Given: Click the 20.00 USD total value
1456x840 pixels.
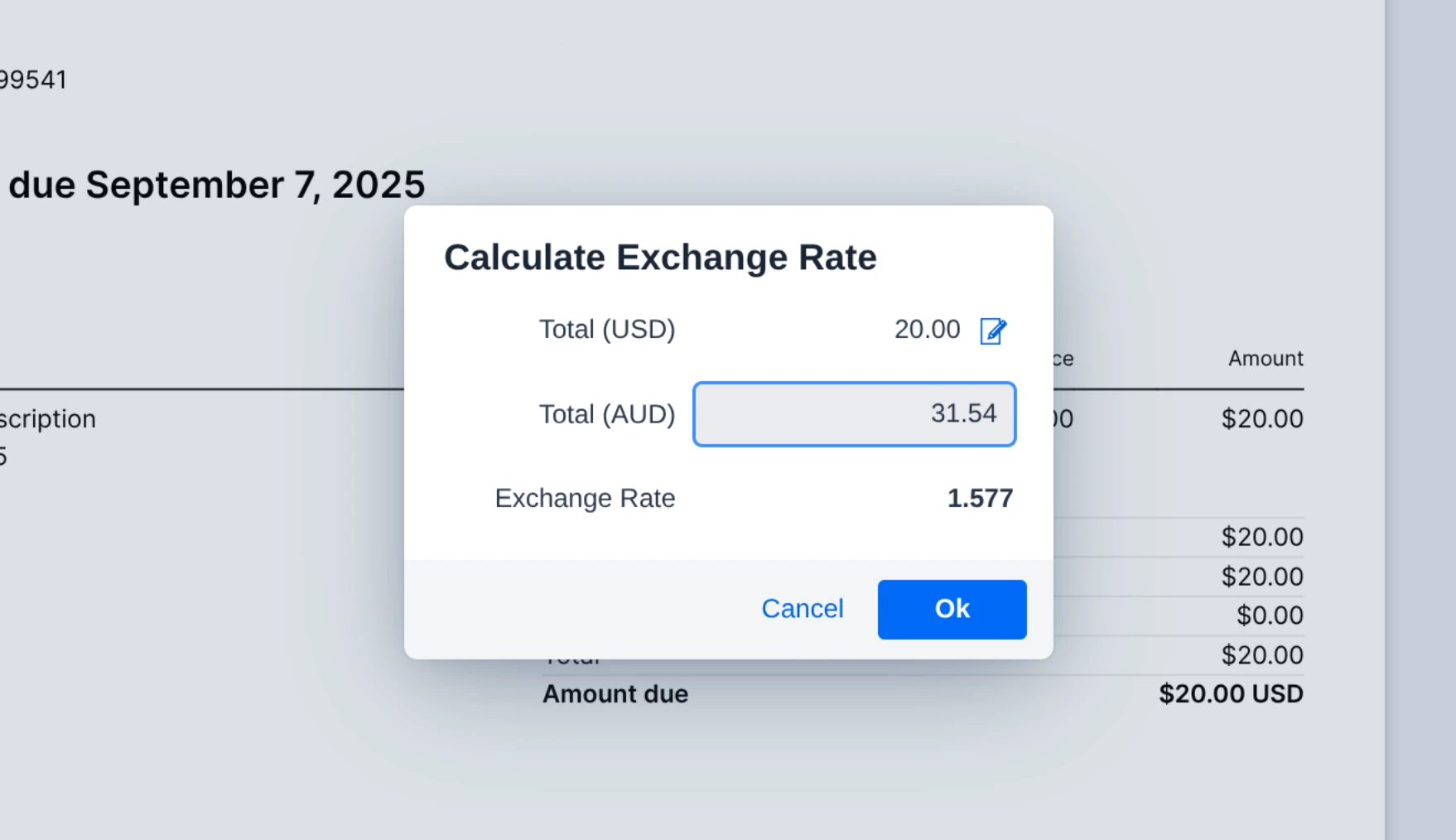Looking at the screenshot, I should coord(927,330).
